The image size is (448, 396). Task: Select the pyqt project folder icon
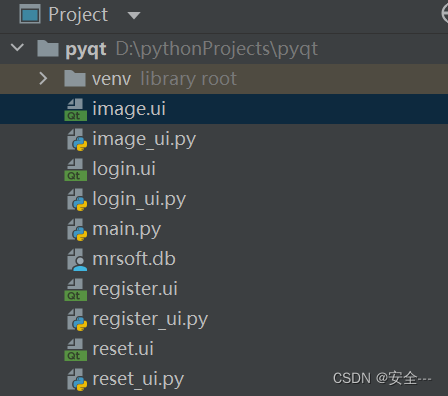click(48, 49)
